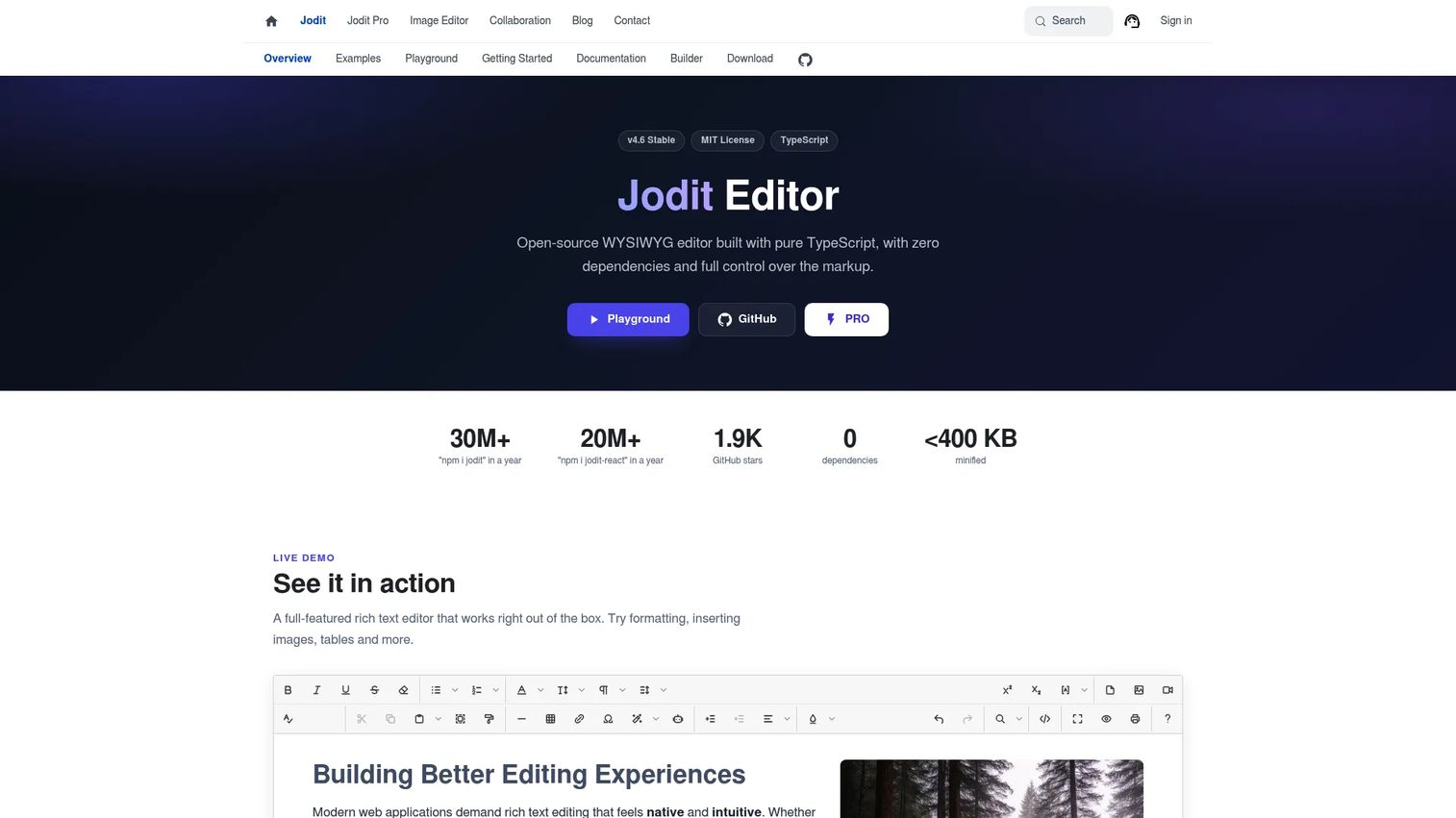Image resolution: width=1456 pixels, height=818 pixels.
Task: Click the select-all icon in the toolbar
Action: [x=461, y=719]
